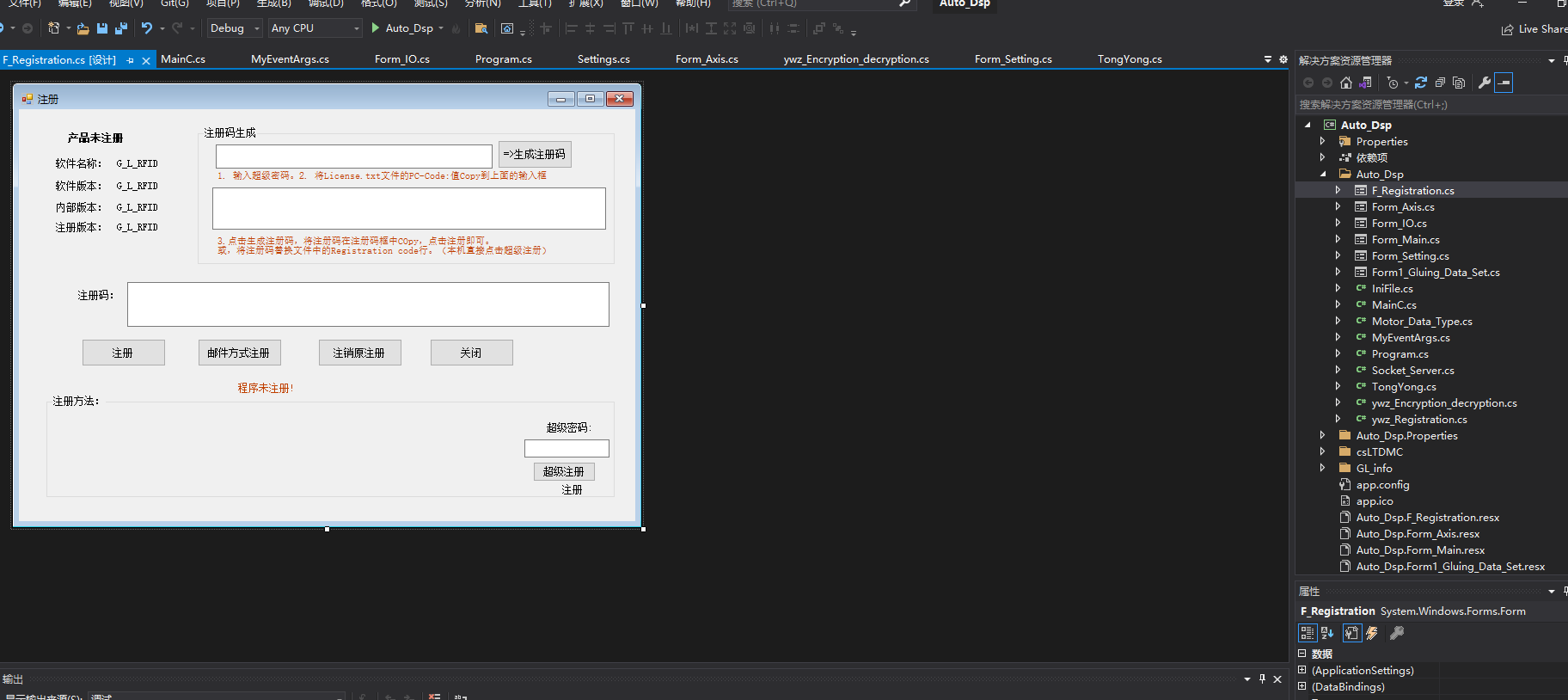Screen dimensions: 1568x700
Task: Start debugging with the green play icon
Action: 376,28
